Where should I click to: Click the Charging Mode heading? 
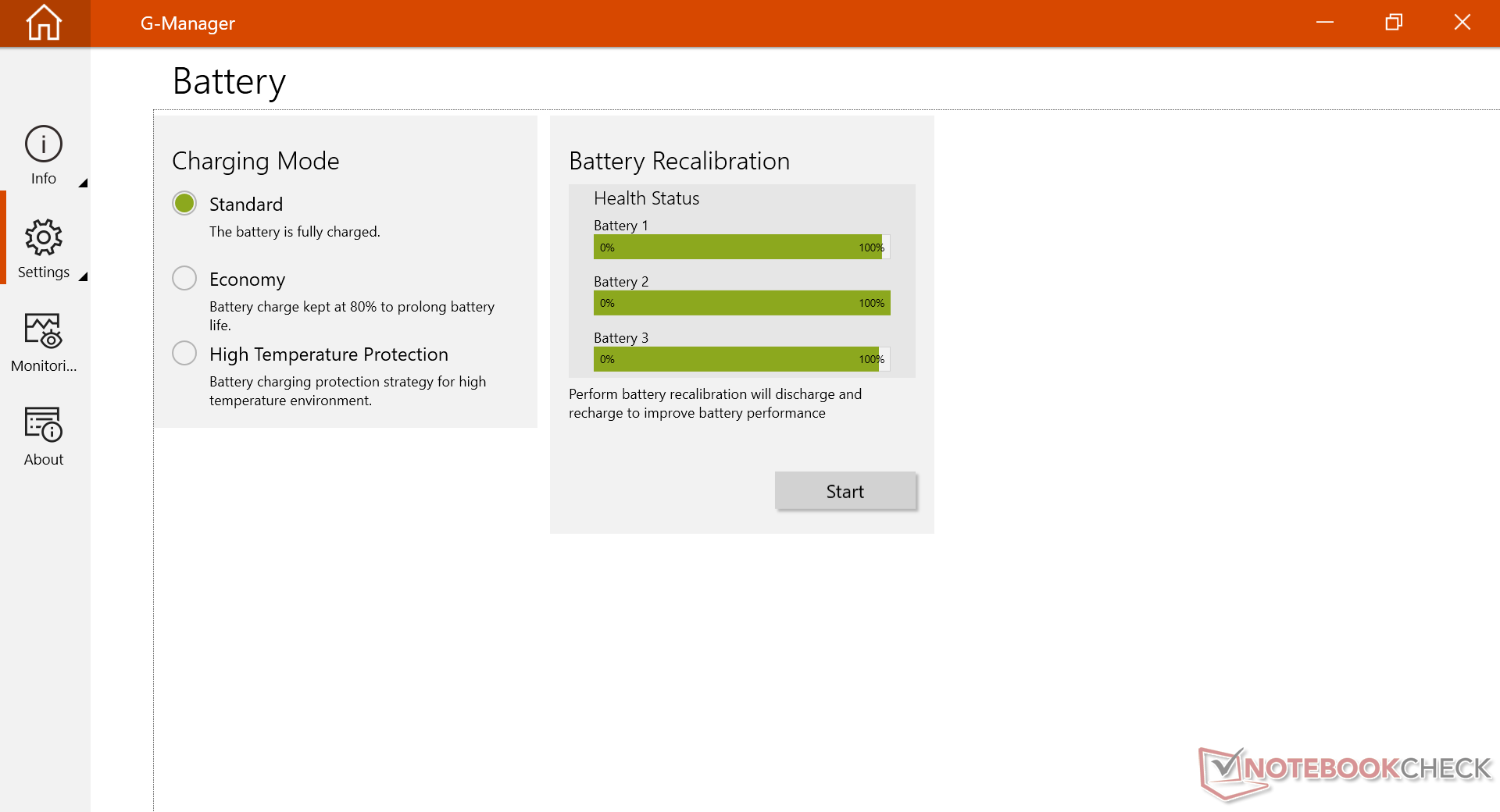click(x=255, y=161)
